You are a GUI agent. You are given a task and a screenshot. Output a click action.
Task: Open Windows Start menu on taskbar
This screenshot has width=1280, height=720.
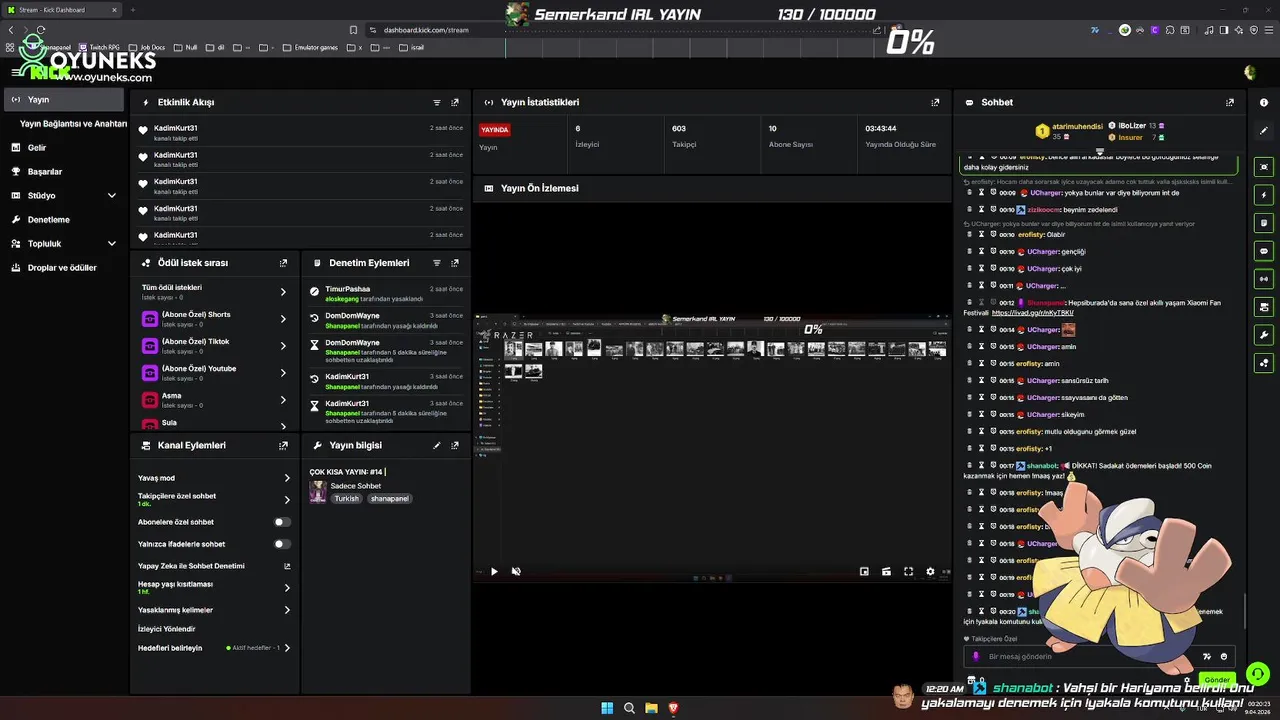click(x=607, y=708)
